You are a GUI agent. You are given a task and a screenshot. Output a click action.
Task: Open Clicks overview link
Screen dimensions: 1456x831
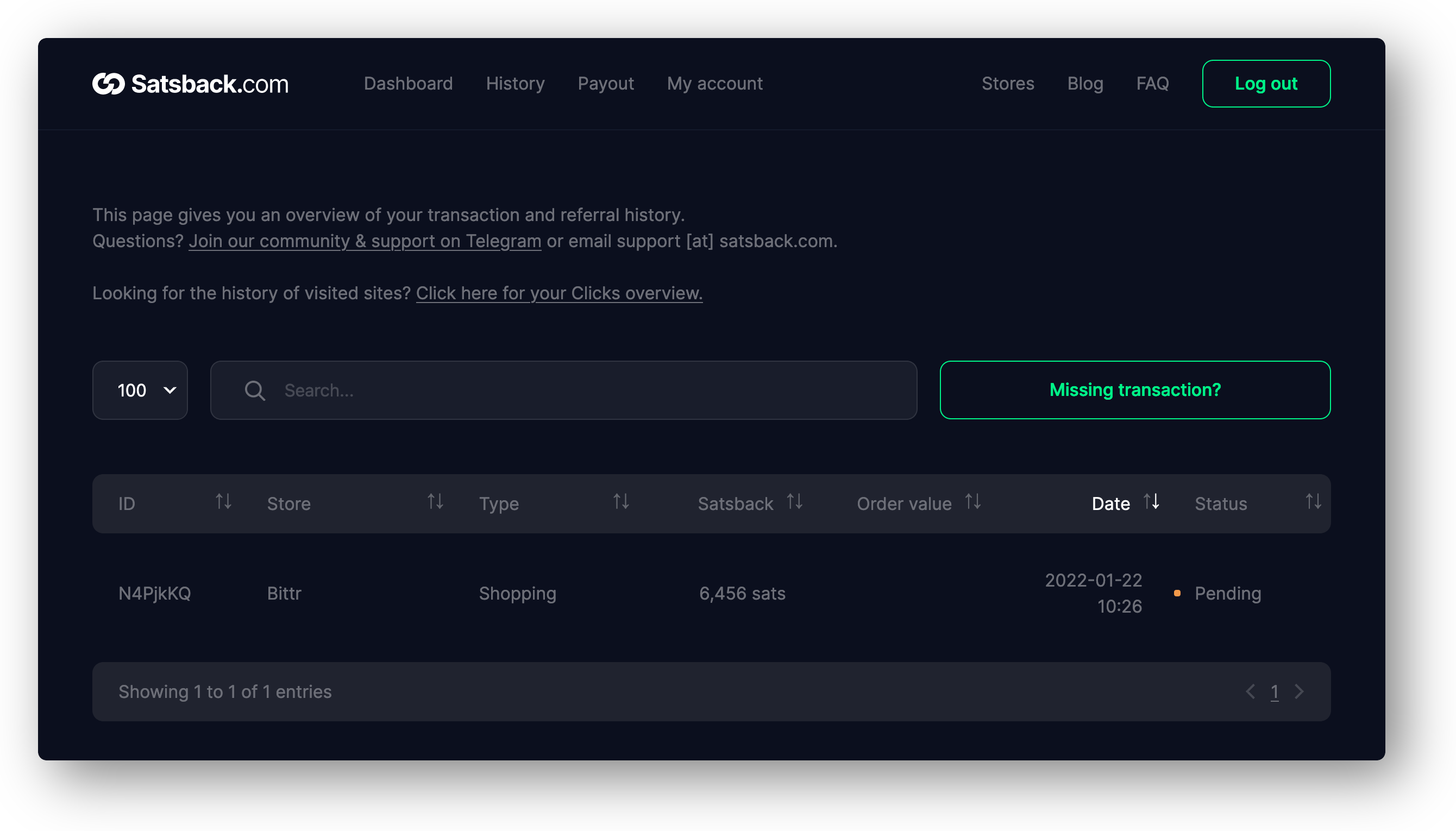(559, 293)
